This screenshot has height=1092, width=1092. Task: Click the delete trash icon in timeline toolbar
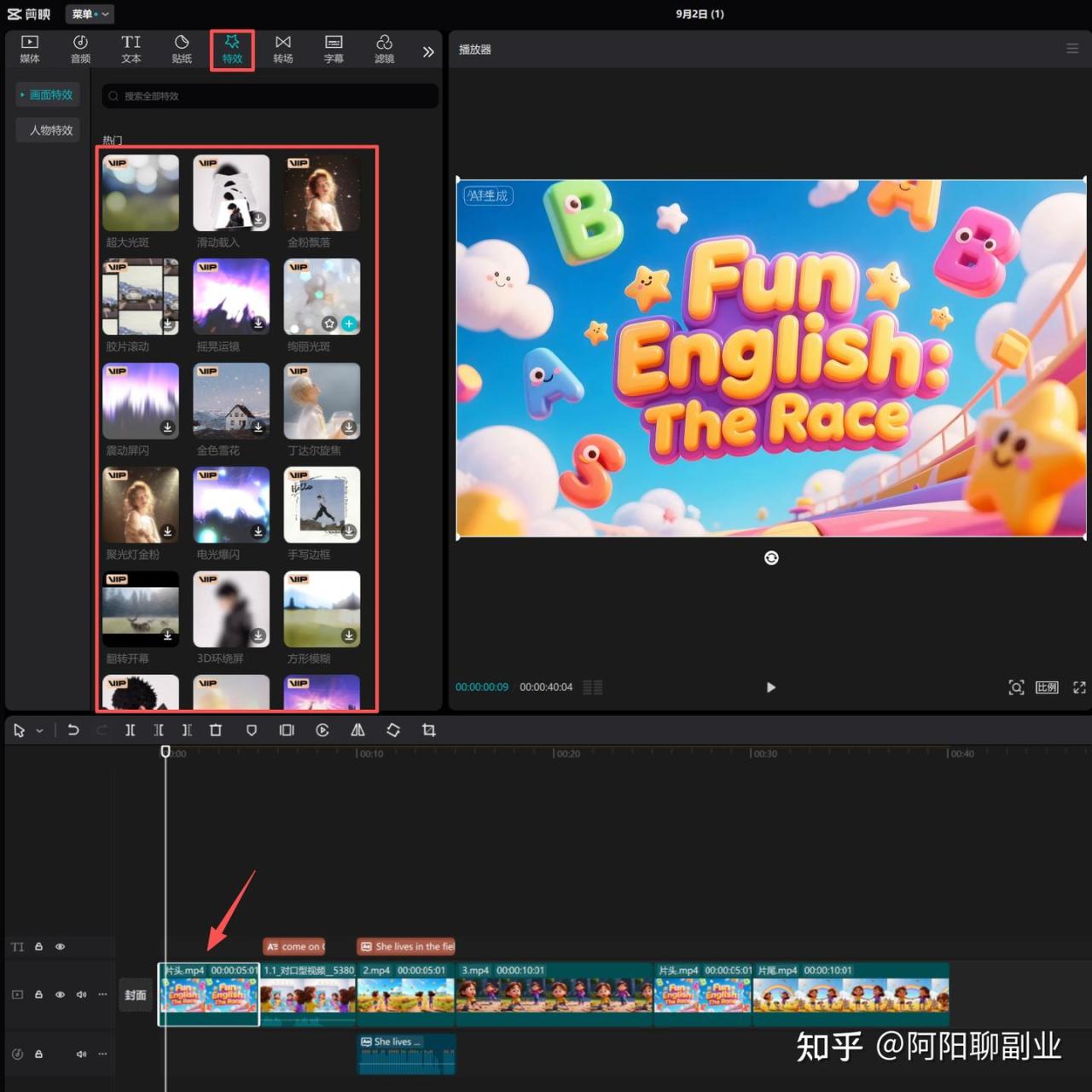pyautogui.click(x=216, y=730)
